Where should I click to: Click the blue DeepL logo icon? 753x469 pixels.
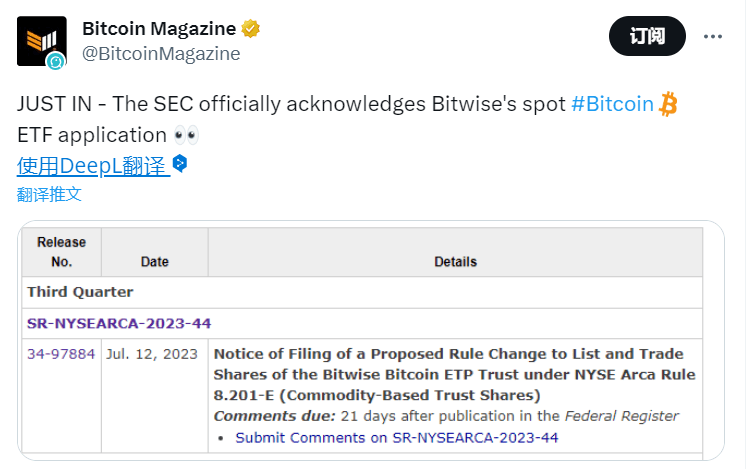180,164
